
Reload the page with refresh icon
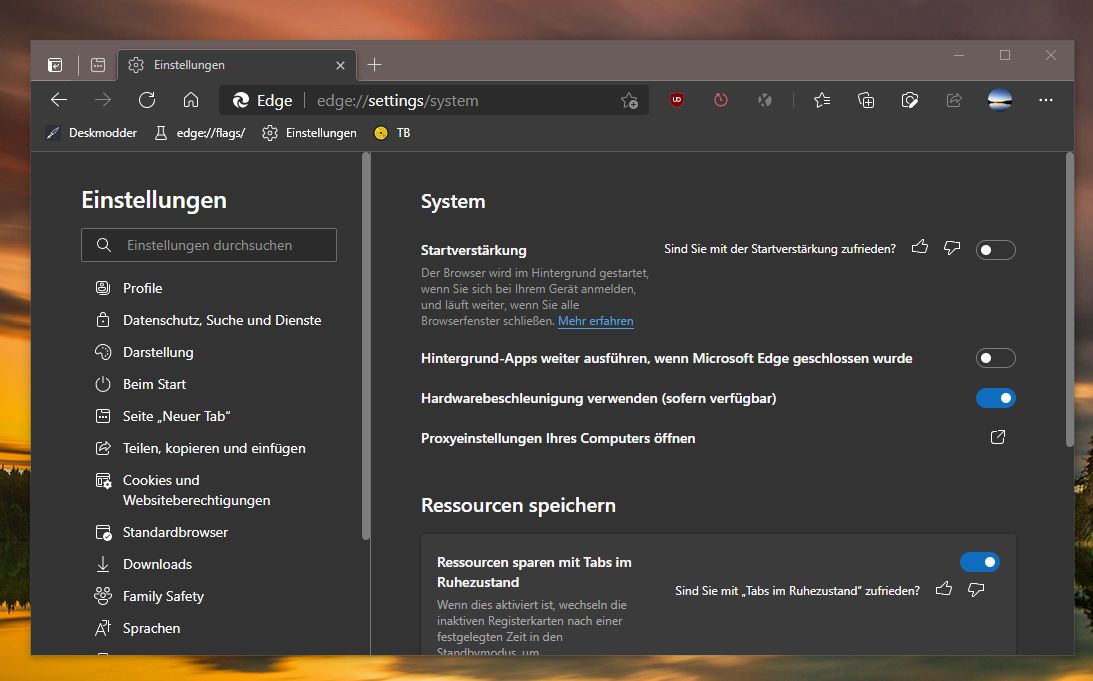tap(147, 100)
